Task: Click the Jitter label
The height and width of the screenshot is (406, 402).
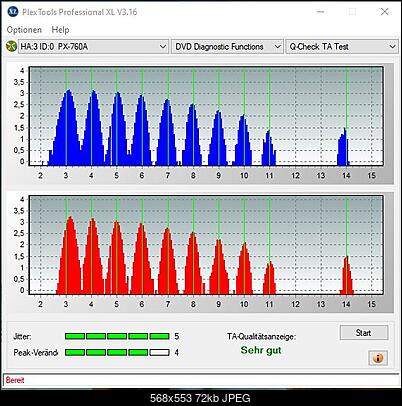Action: [22, 336]
